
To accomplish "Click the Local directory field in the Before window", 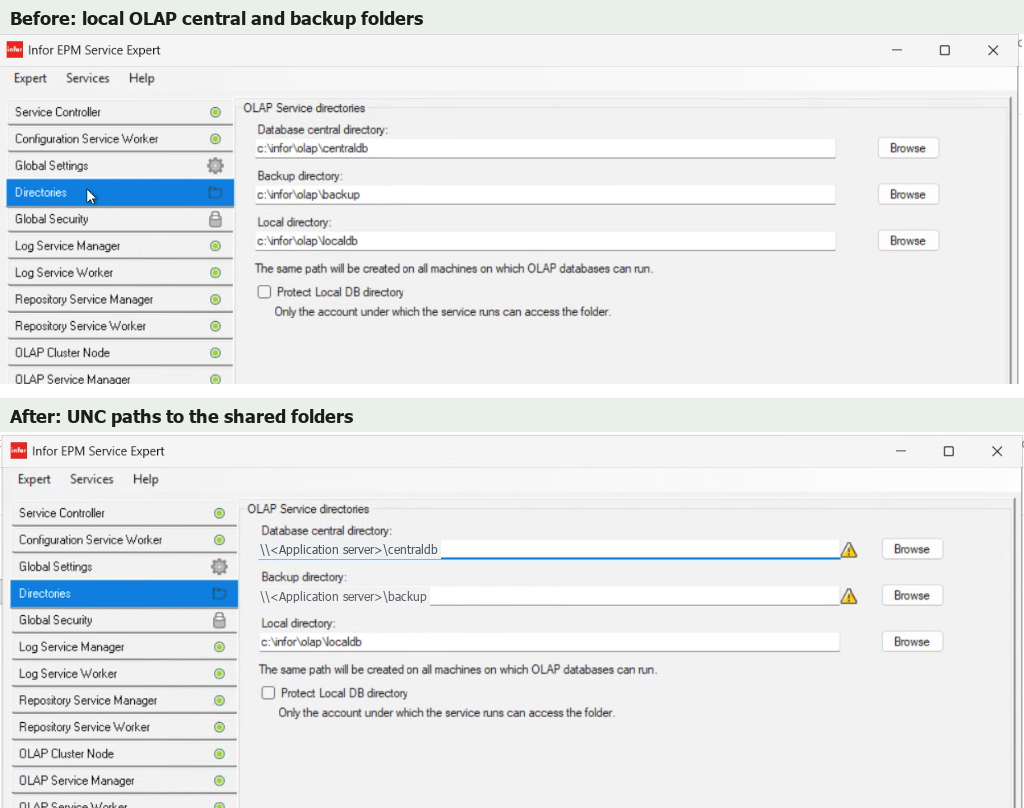I will click(545, 241).
